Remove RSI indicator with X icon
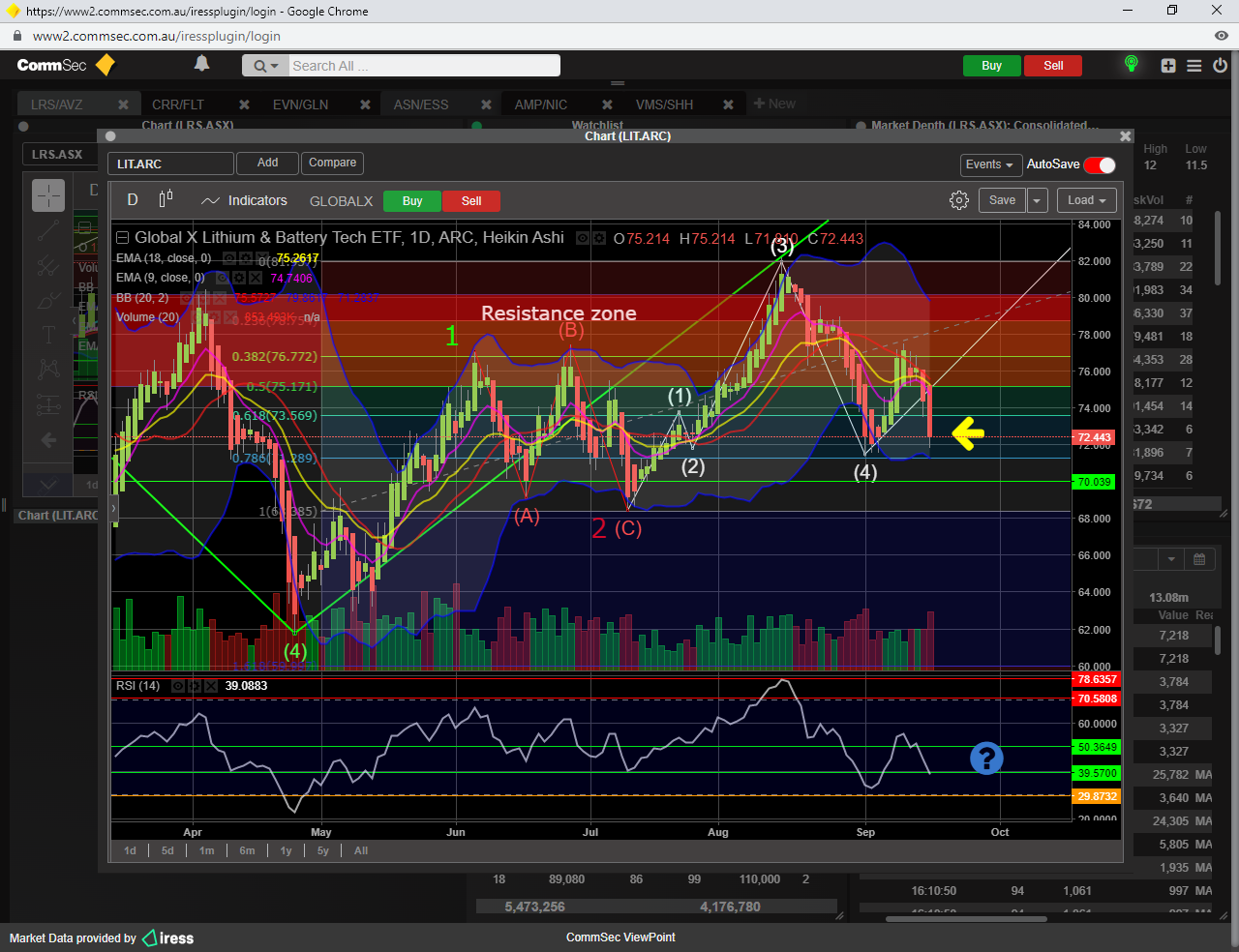Viewport: 1239px width, 952px height. (x=209, y=686)
